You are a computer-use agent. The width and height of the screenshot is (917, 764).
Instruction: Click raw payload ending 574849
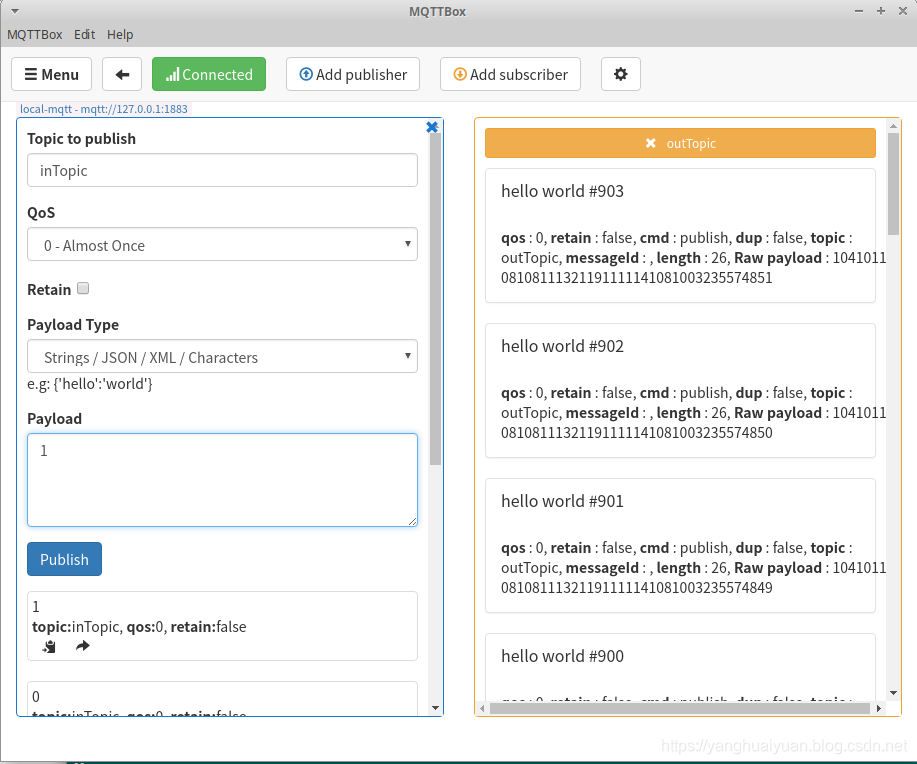point(636,587)
